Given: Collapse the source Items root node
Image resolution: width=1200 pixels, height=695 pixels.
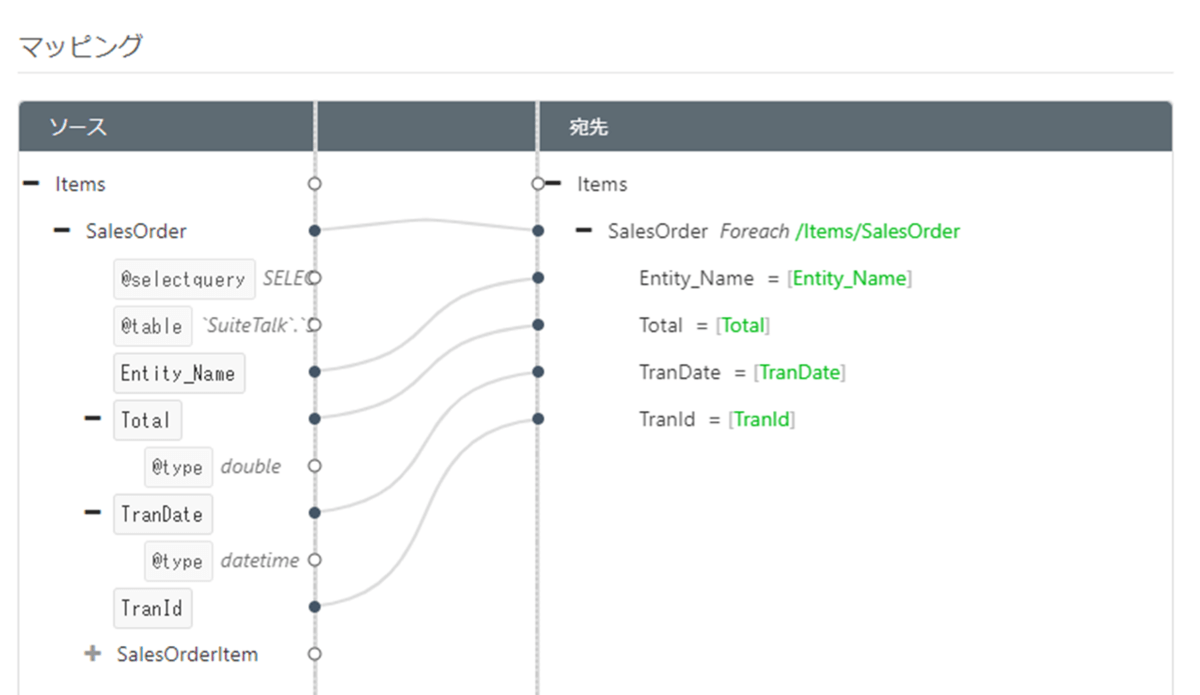Looking at the screenshot, I should click(31, 184).
